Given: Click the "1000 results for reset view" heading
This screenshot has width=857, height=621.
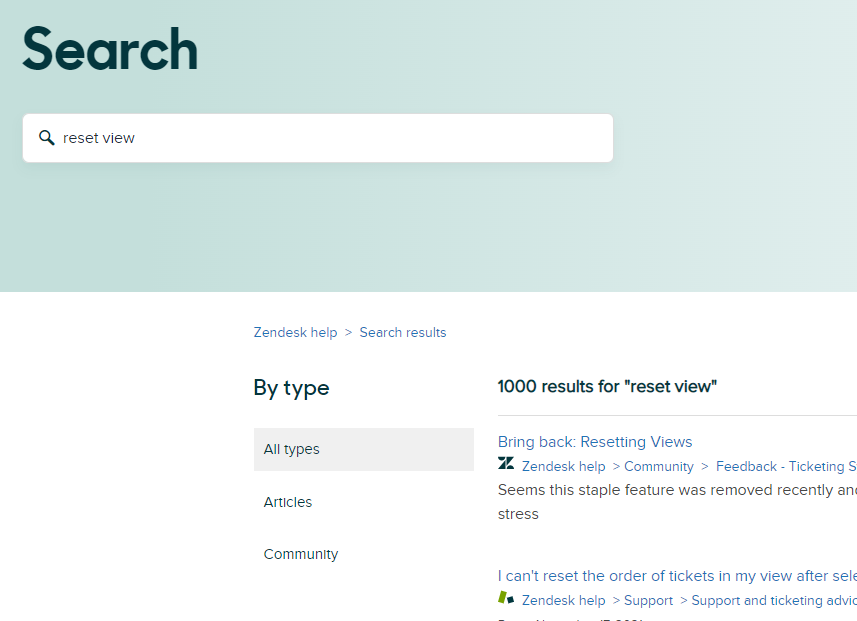Looking at the screenshot, I should tap(607, 386).
